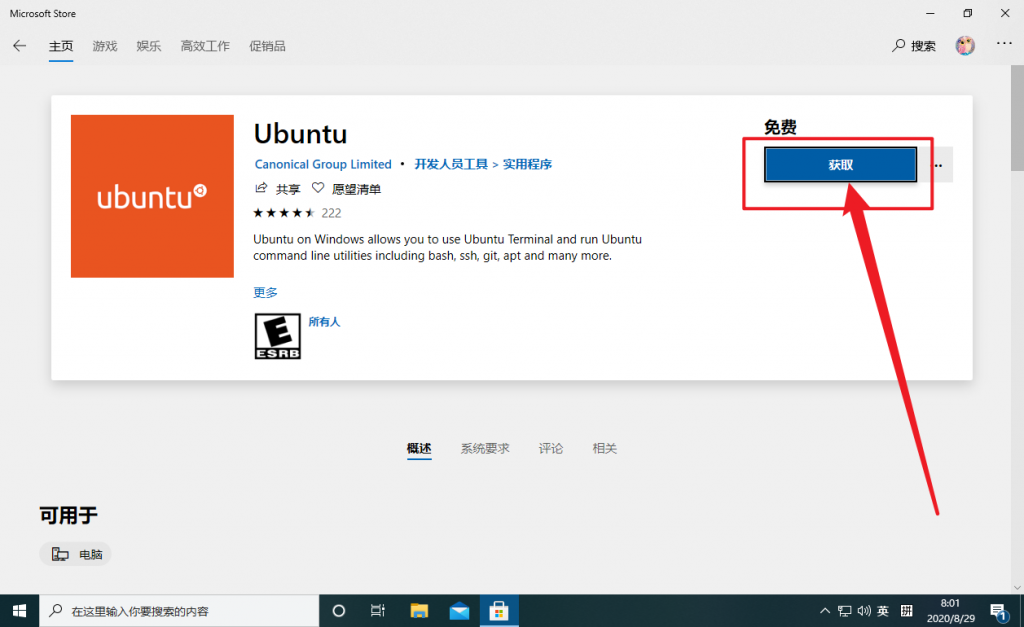Open the 相关 section tab
The width and height of the screenshot is (1024, 627).
coord(605,449)
